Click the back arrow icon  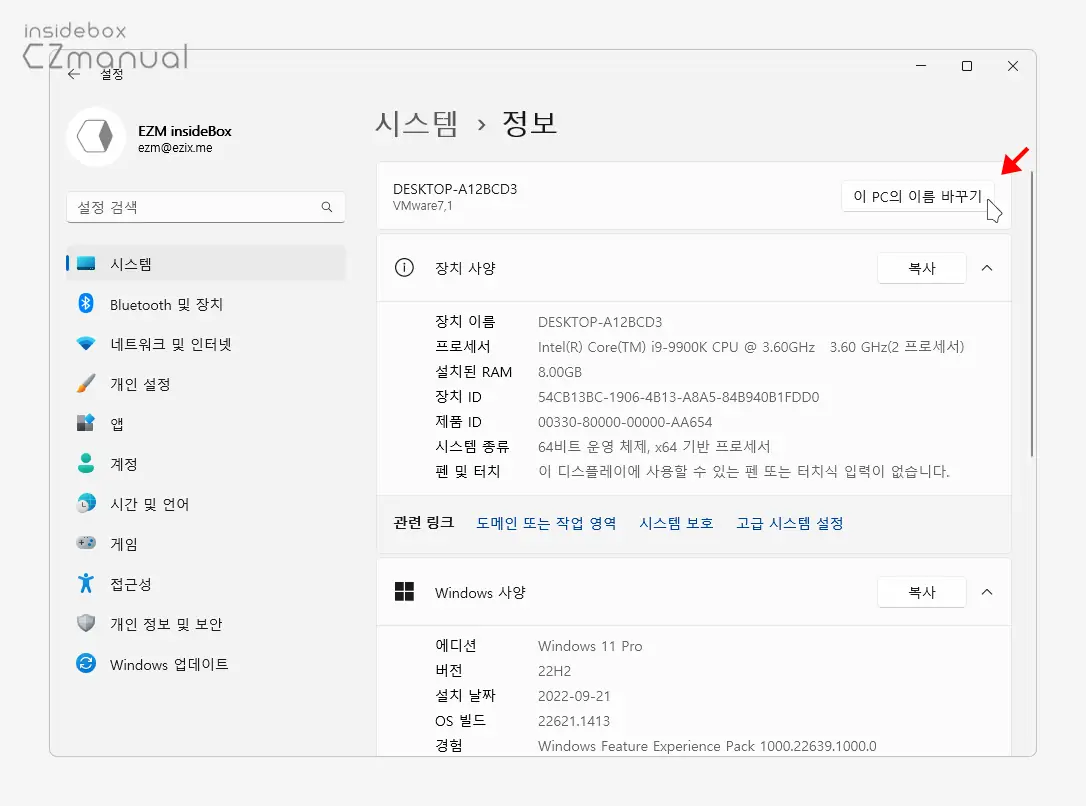73,73
